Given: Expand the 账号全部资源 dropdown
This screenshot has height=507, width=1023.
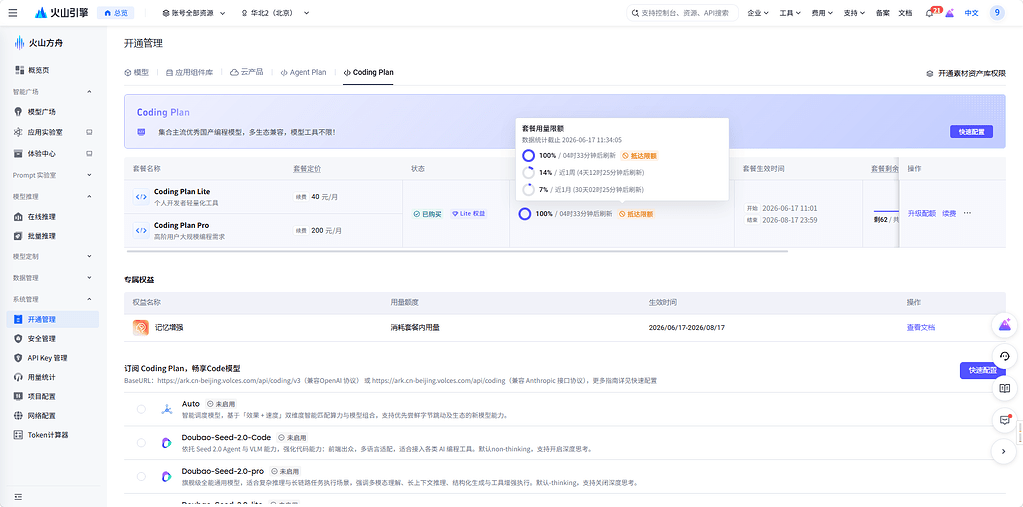Looking at the screenshot, I should (194, 13).
